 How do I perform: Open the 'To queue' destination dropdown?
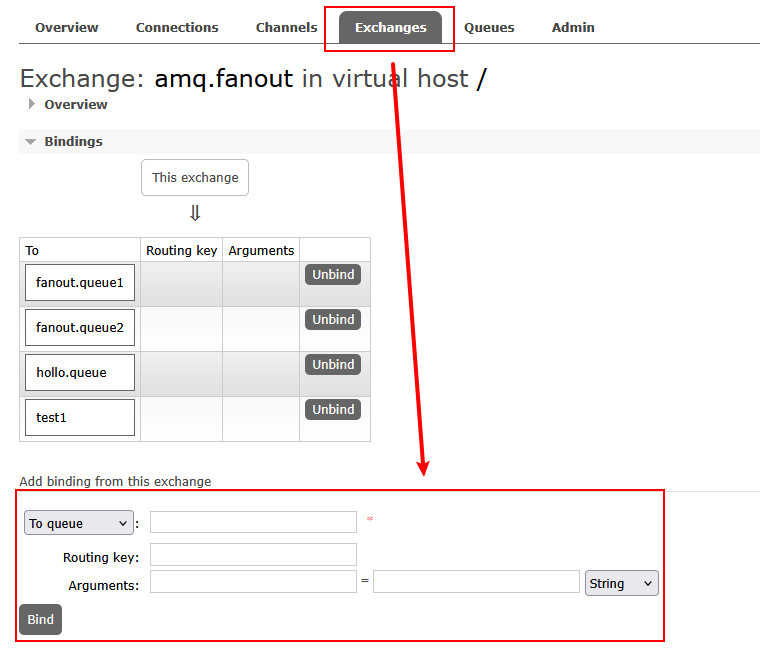[78, 523]
